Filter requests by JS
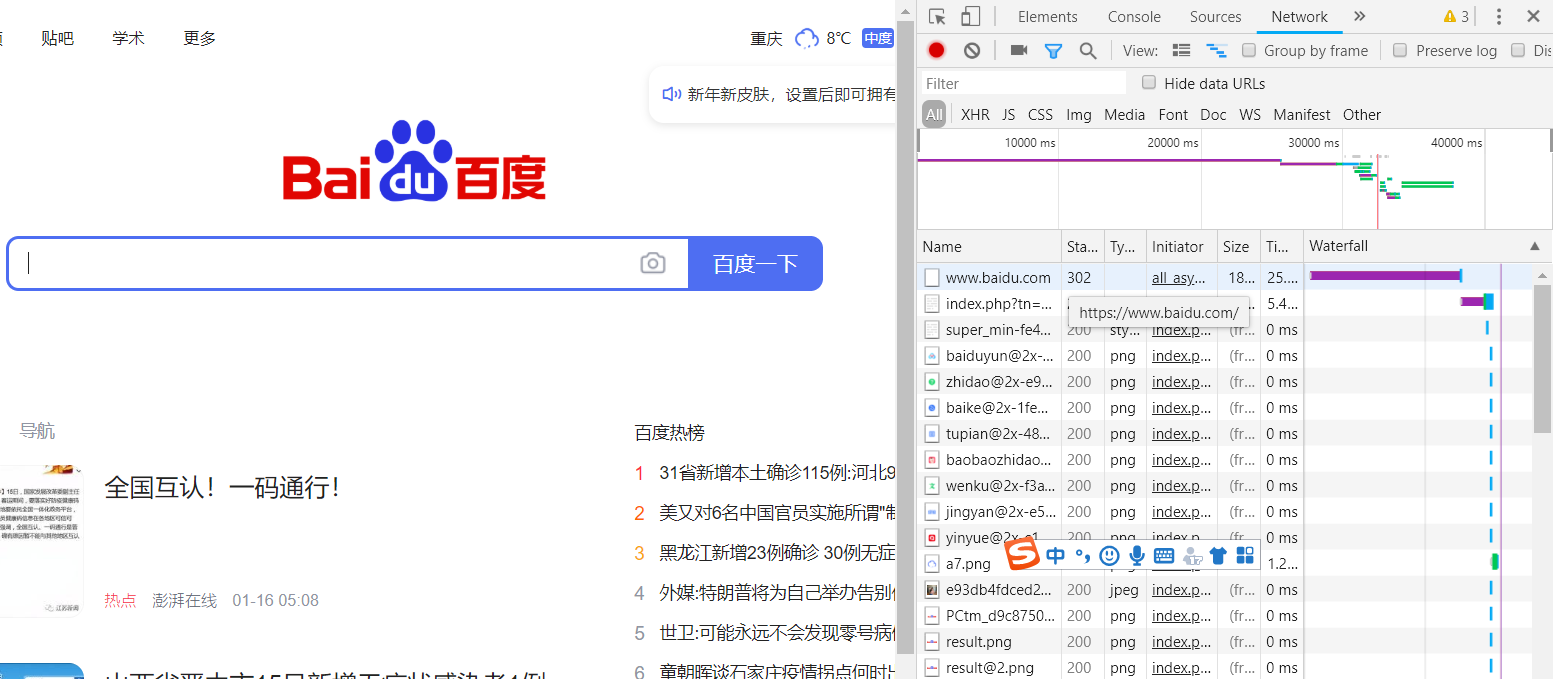This screenshot has height=679, width=1553. coord(1008,115)
